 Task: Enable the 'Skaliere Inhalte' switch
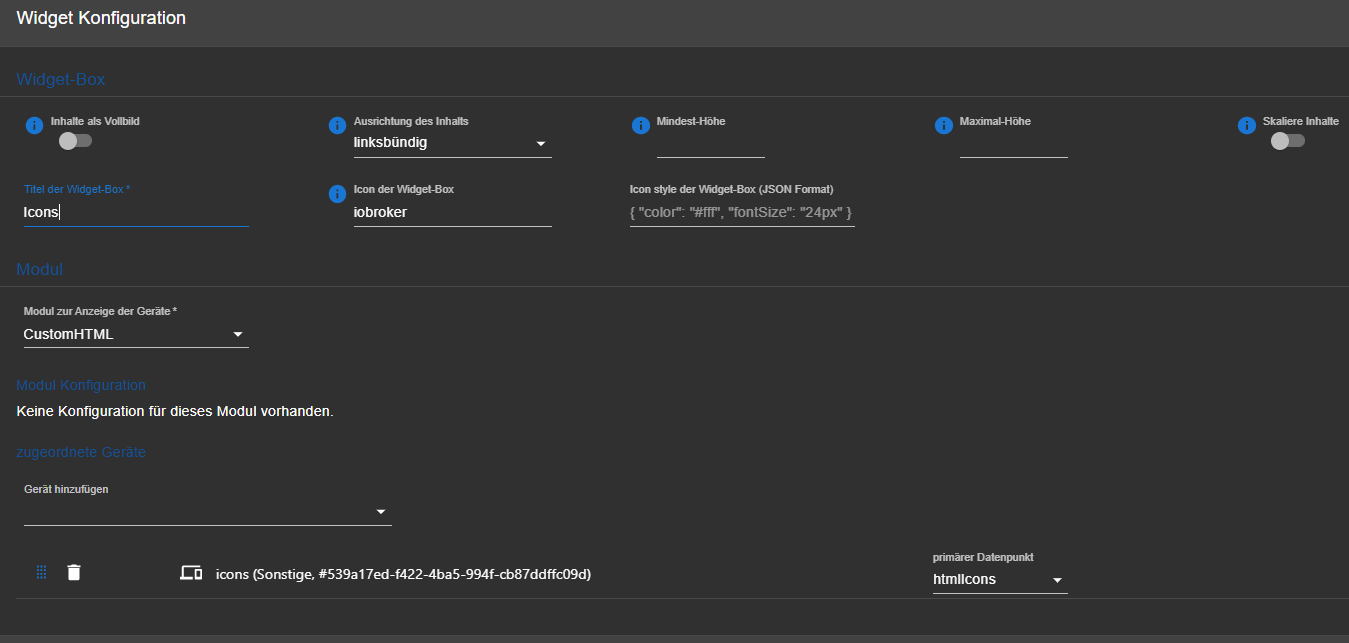pos(1287,142)
